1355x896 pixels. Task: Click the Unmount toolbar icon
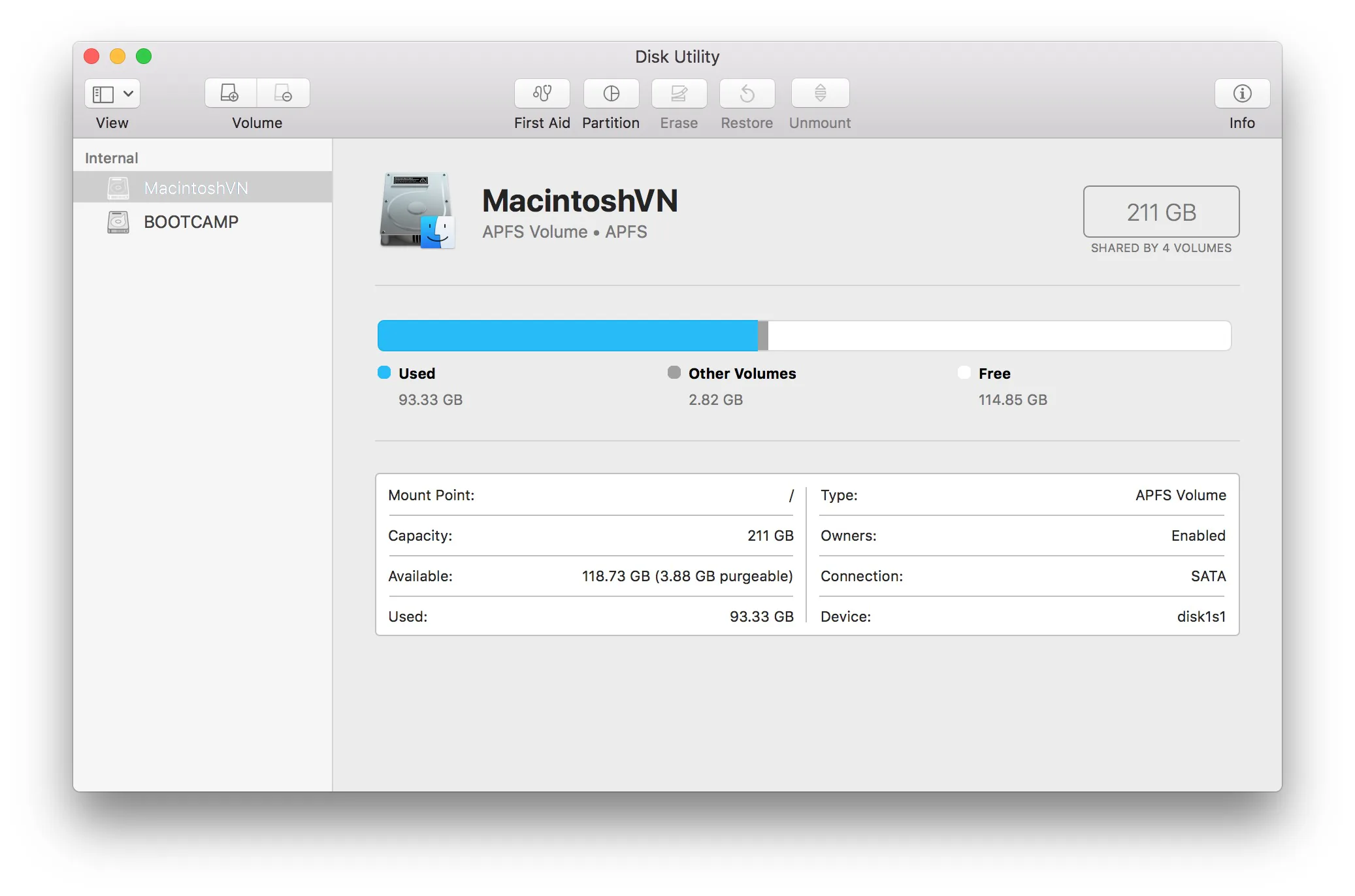820,93
